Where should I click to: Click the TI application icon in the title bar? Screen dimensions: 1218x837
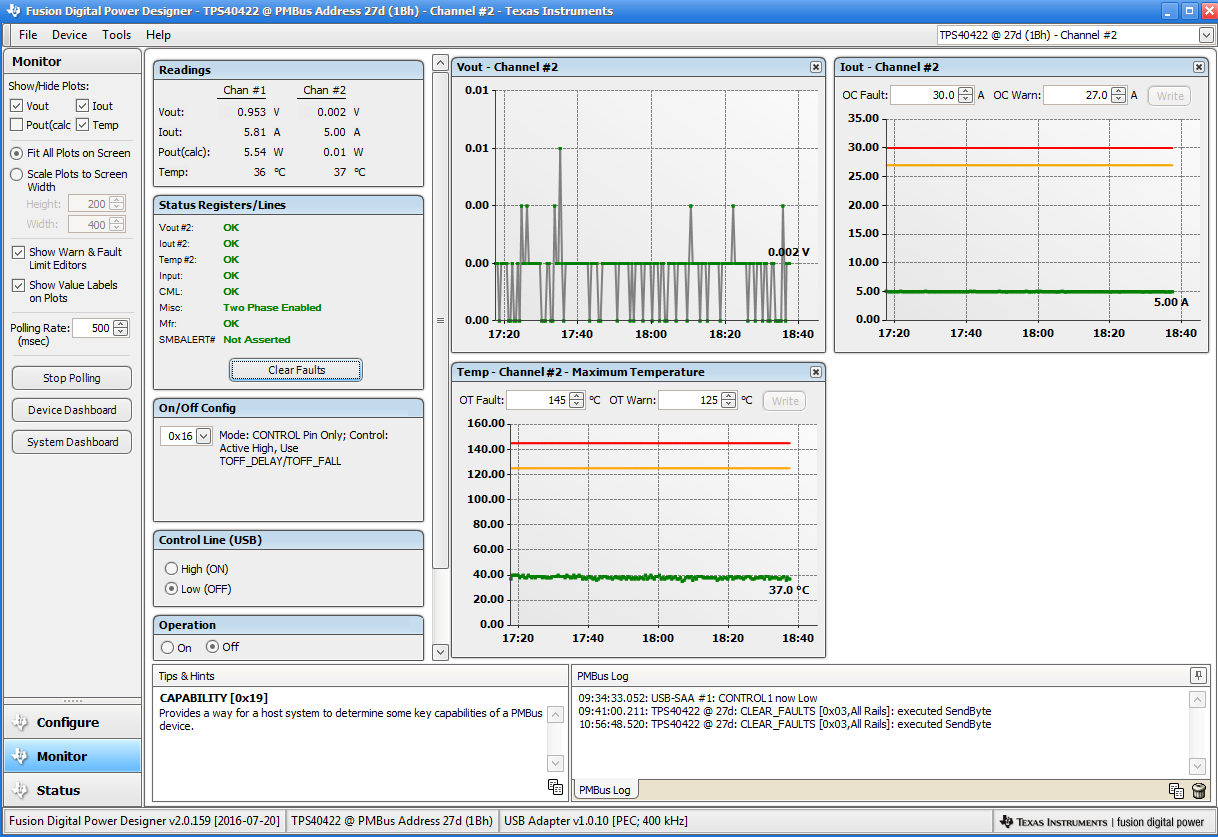[12, 11]
